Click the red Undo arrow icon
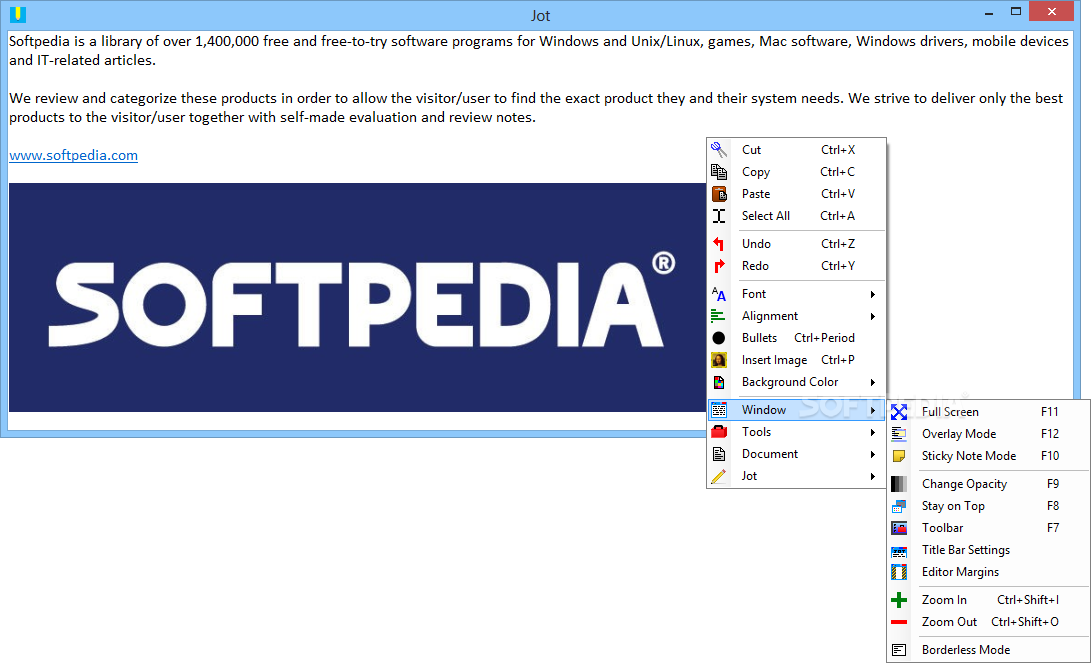The image size is (1091, 663). coord(719,243)
